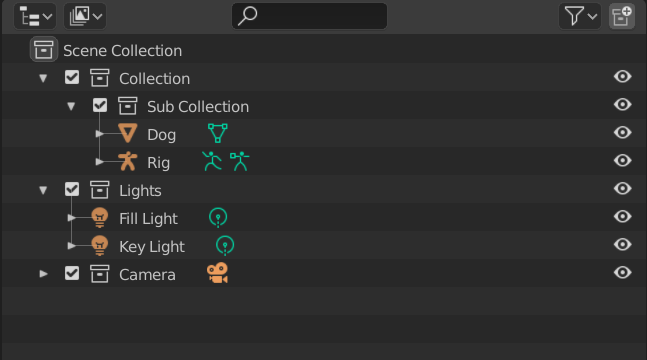Click the Rig armature object icon
The width and height of the screenshot is (647, 360).
click(128, 161)
